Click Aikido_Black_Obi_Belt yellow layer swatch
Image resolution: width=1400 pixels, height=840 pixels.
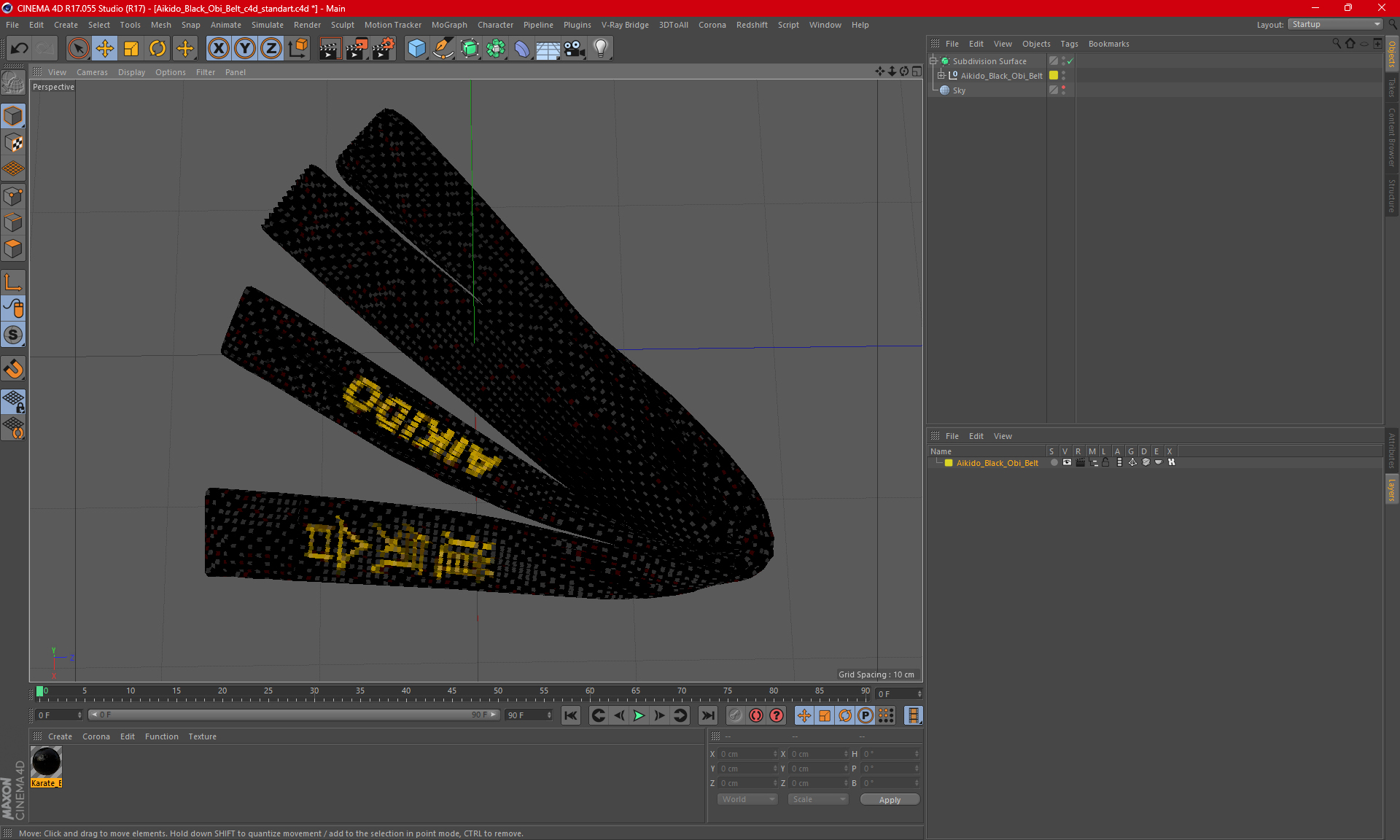(x=1054, y=75)
